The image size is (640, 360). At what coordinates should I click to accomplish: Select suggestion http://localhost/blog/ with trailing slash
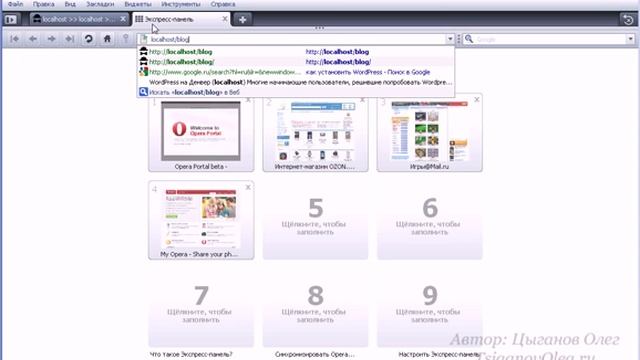pos(296,62)
